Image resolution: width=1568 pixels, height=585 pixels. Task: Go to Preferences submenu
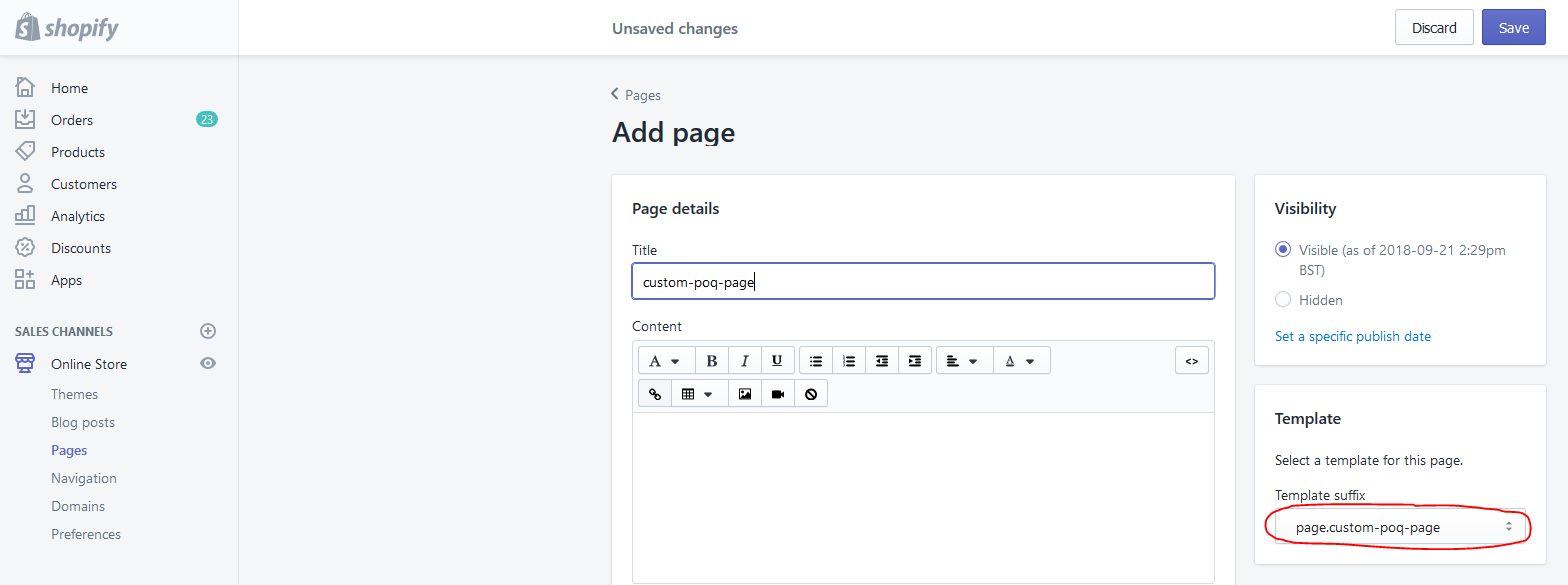point(86,534)
